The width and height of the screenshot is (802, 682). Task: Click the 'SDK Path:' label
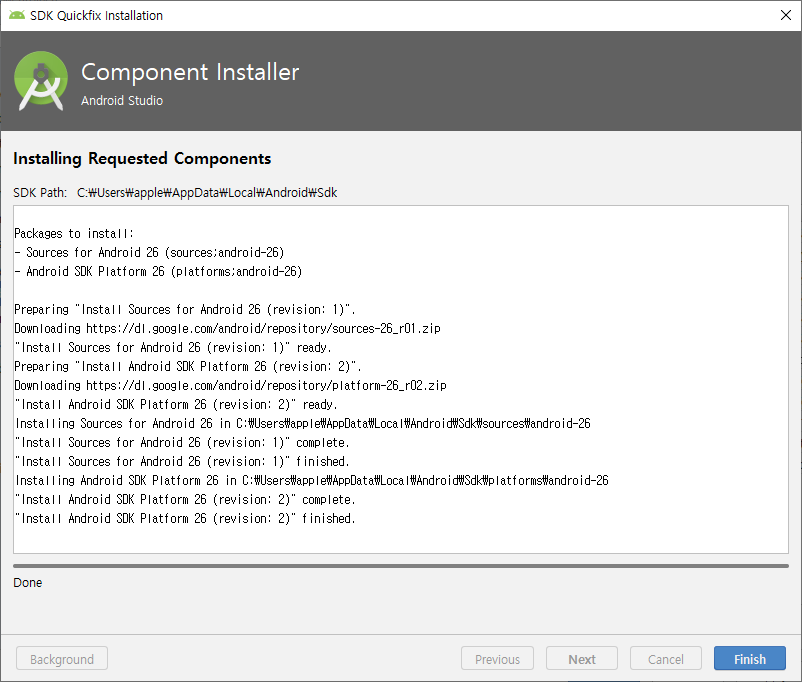[40, 192]
